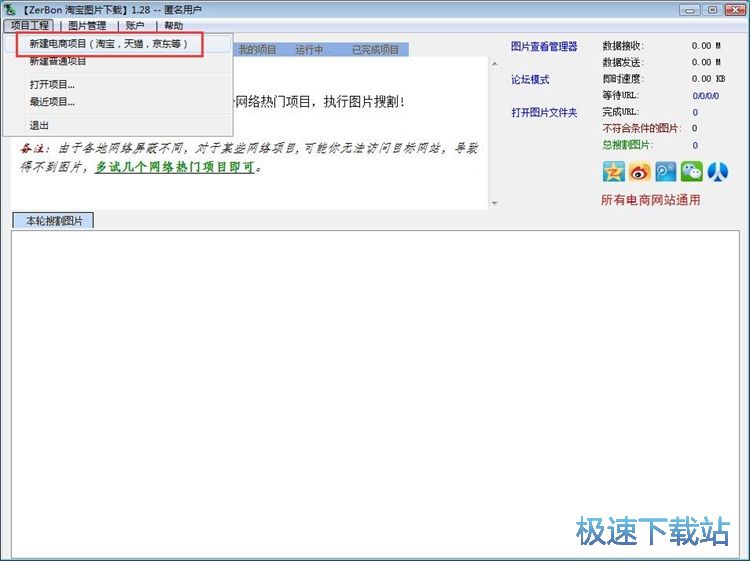The height and width of the screenshot is (561, 750).
Task: Click the scroll-down arrow of the info panel
Action: pos(495,203)
